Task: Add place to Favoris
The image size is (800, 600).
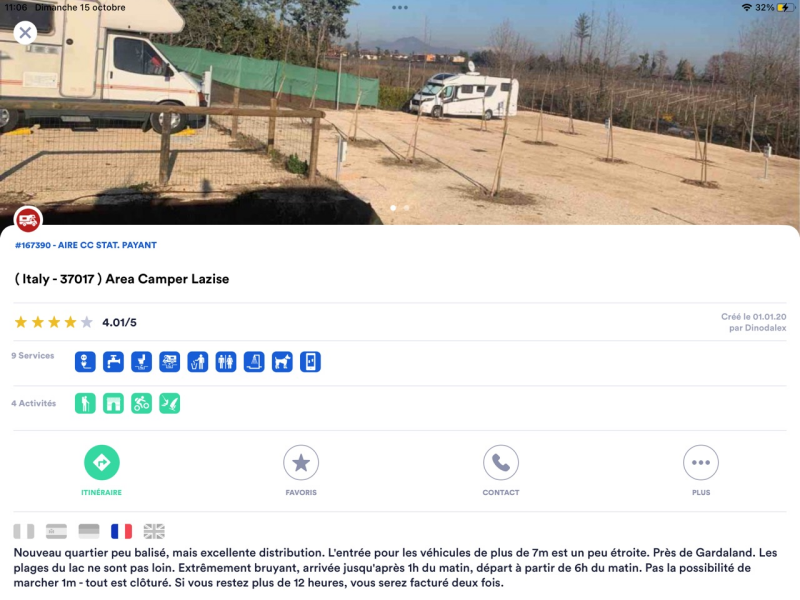Action: tap(301, 470)
